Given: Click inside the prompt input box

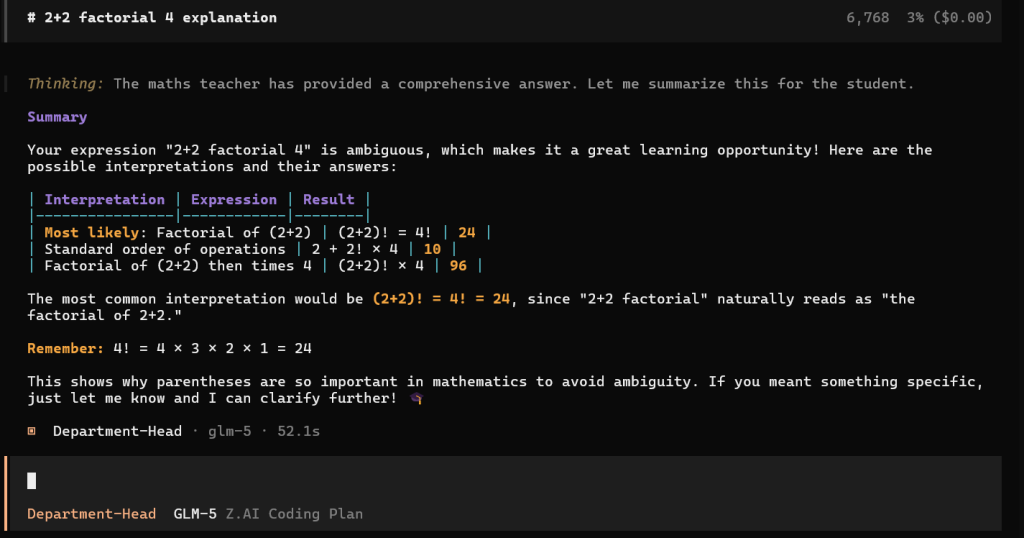Looking at the screenshot, I should (x=500, y=481).
